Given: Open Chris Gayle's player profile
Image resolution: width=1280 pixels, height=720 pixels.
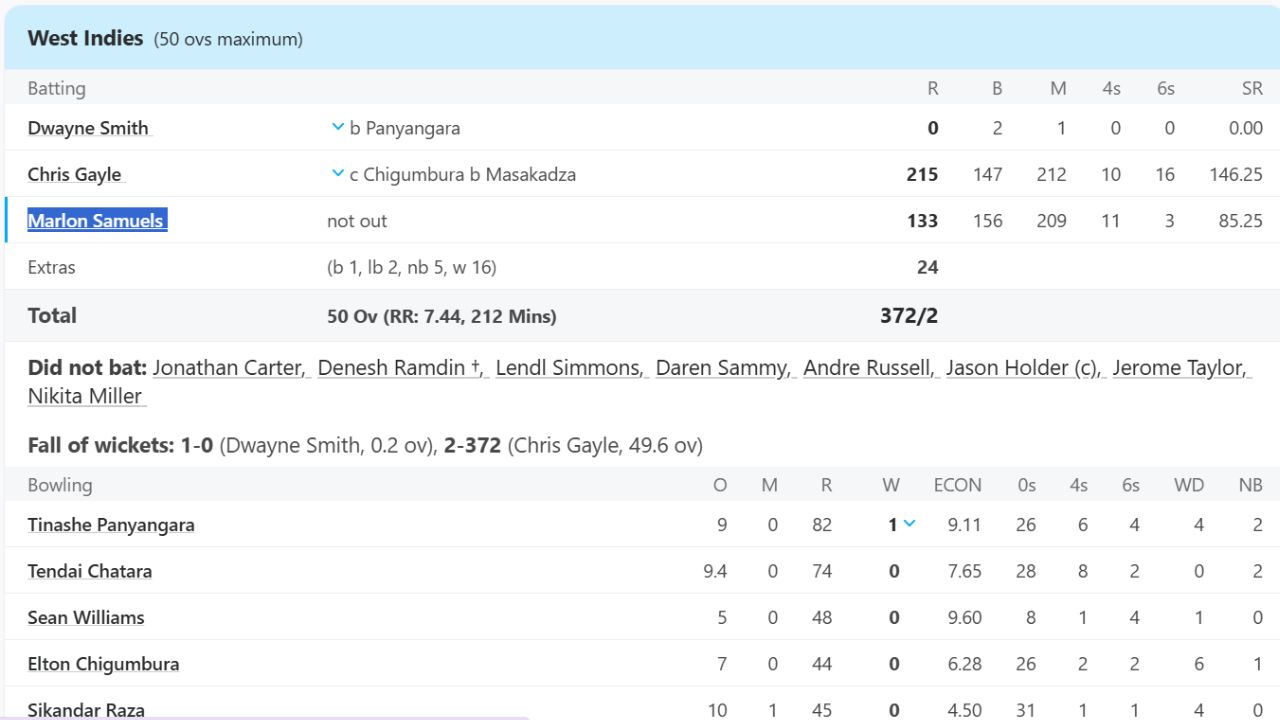Looking at the screenshot, I should point(74,174).
